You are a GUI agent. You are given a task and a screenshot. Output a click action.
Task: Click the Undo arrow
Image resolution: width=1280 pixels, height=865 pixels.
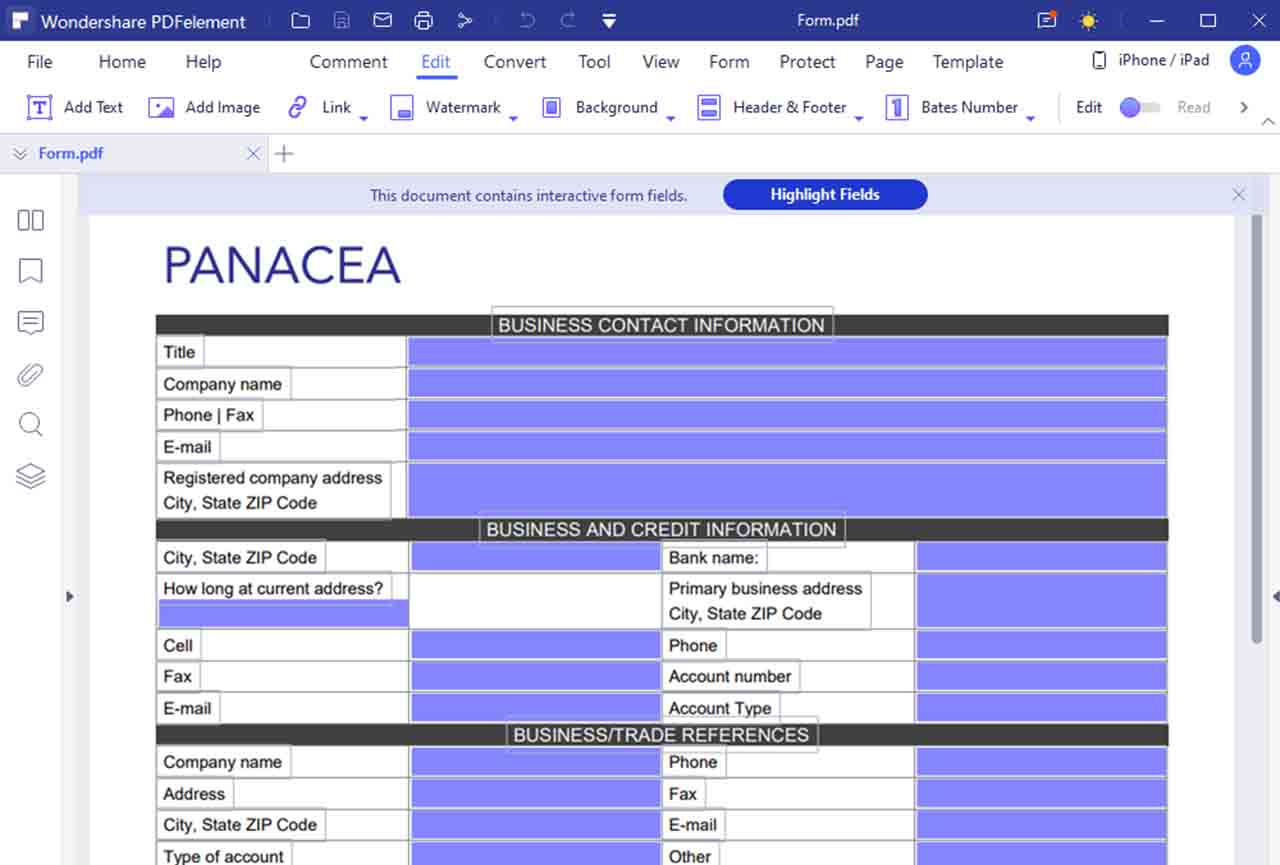point(527,20)
